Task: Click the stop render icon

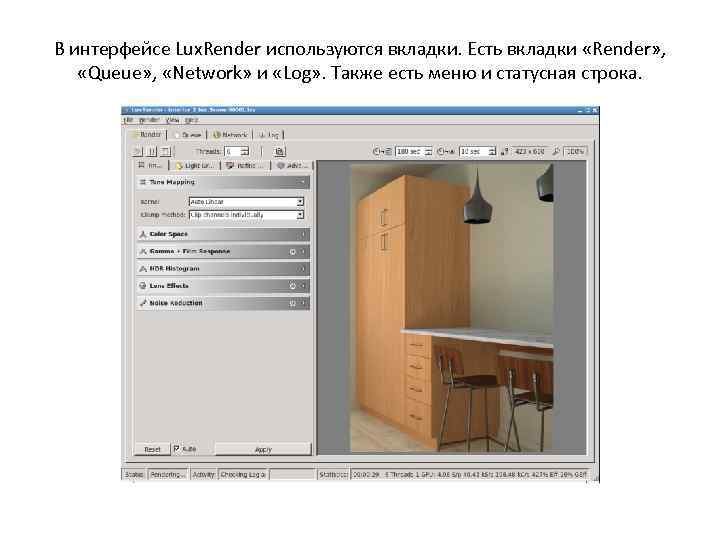Action: coord(166,152)
